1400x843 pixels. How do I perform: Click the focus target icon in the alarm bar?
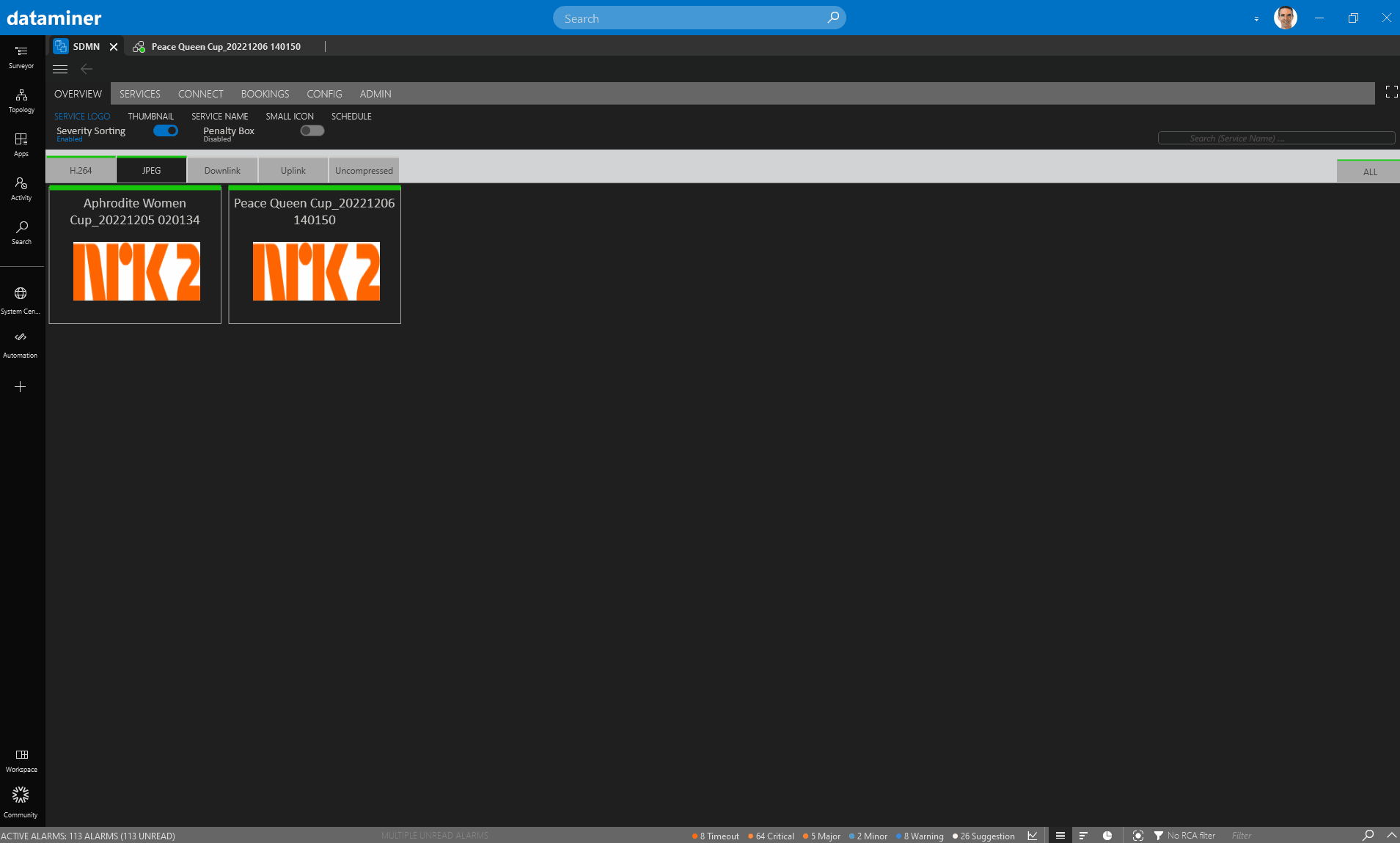(1138, 836)
